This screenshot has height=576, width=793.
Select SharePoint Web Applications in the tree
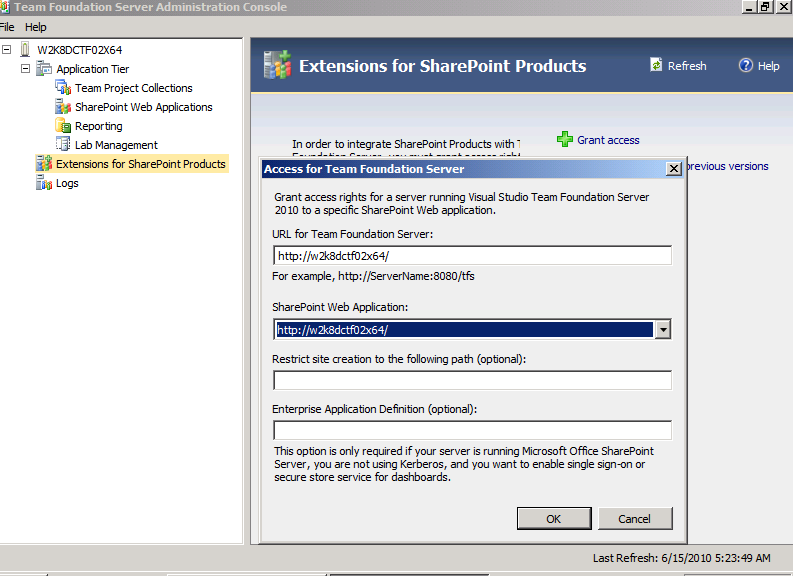tap(144, 107)
